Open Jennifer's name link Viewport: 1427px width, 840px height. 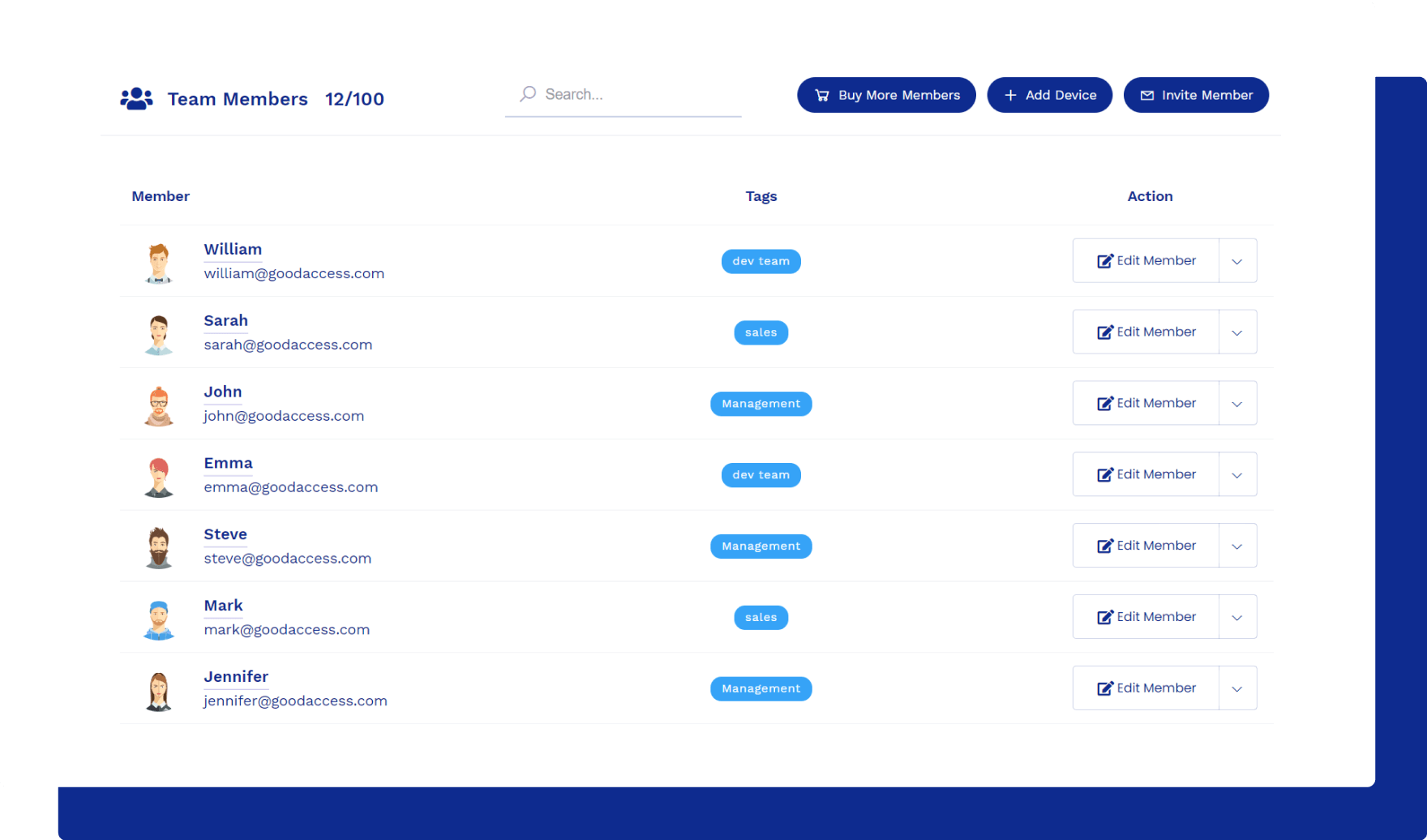pyautogui.click(x=236, y=677)
